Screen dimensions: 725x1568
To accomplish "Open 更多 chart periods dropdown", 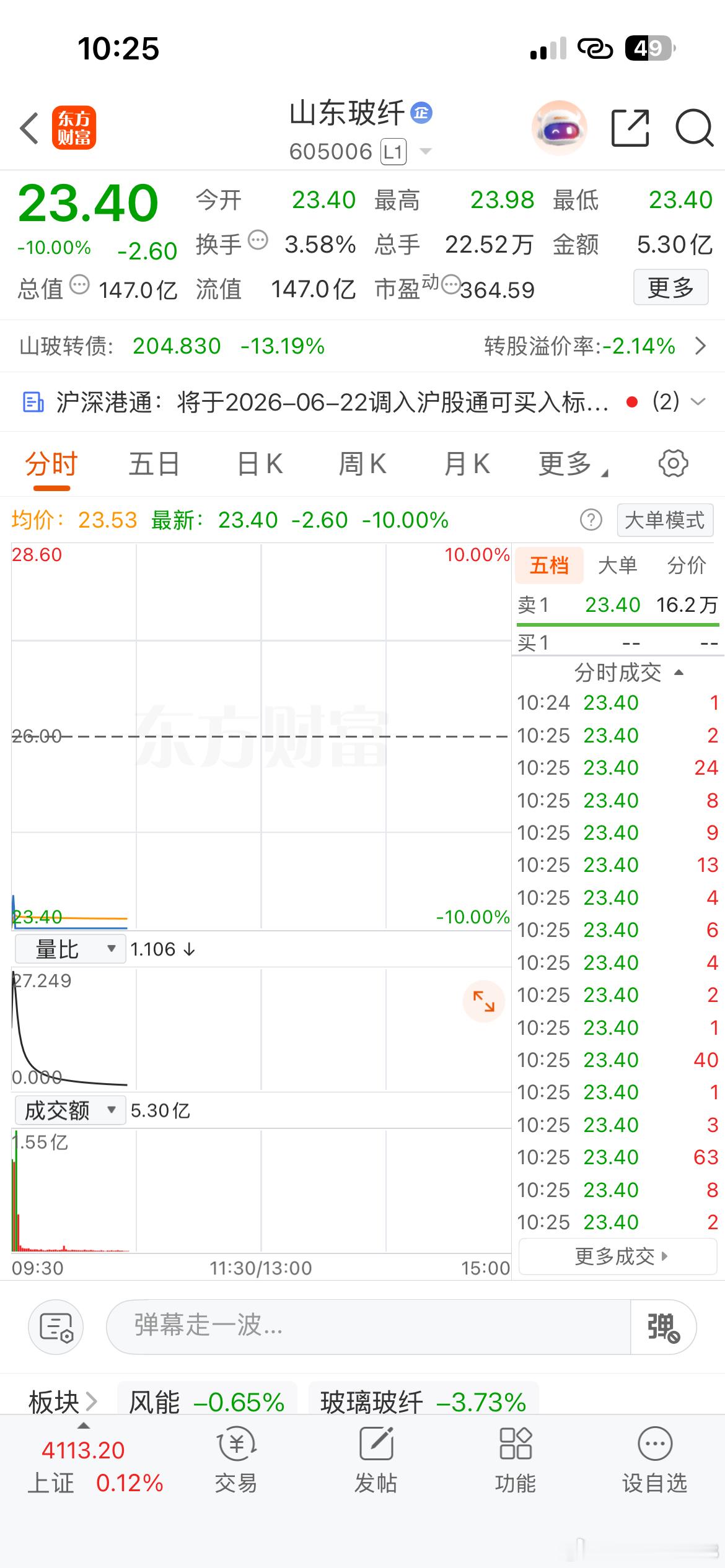I will coord(573,464).
